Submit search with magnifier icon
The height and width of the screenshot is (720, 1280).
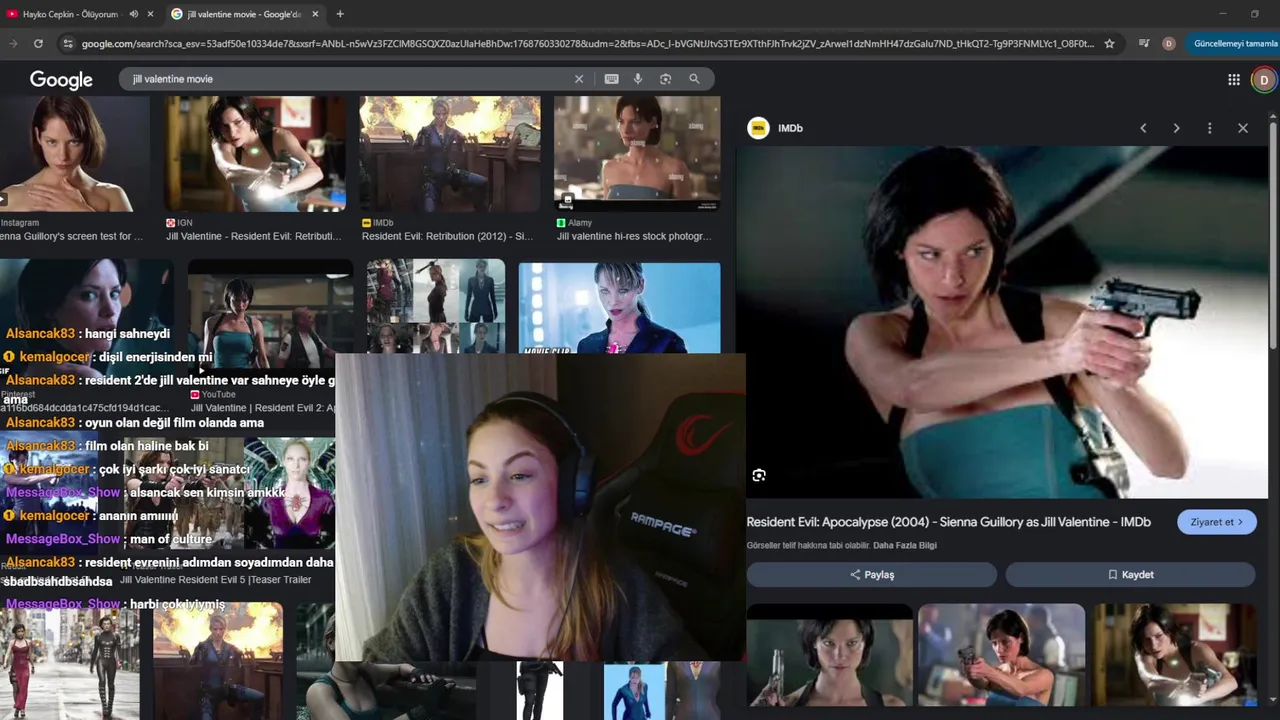click(x=694, y=79)
